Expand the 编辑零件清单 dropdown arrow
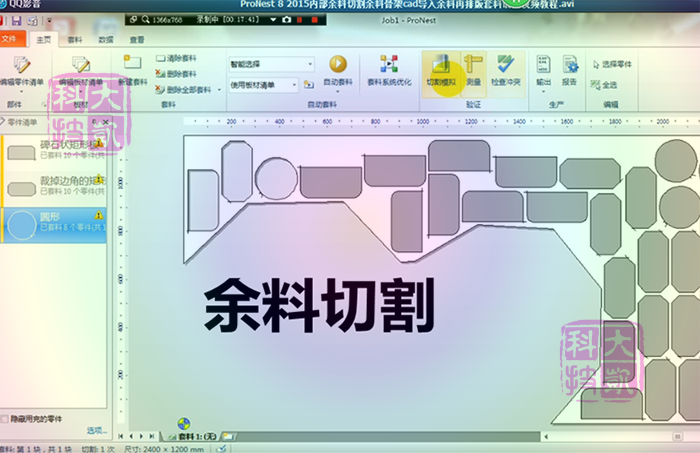The image size is (700, 453). coord(21,91)
